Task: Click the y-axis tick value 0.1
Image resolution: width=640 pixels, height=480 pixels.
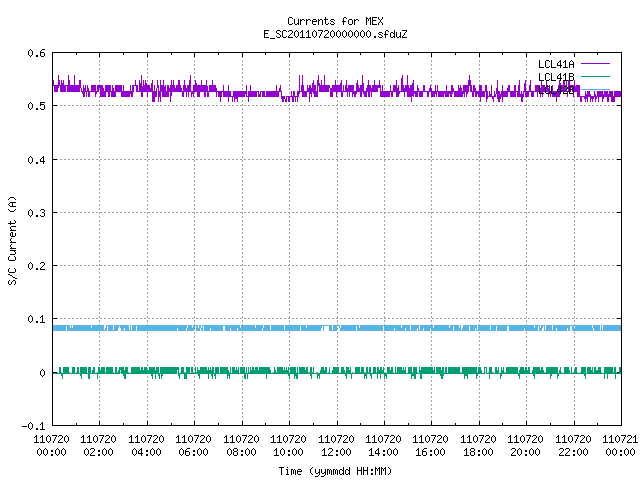Action: [x=36, y=319]
